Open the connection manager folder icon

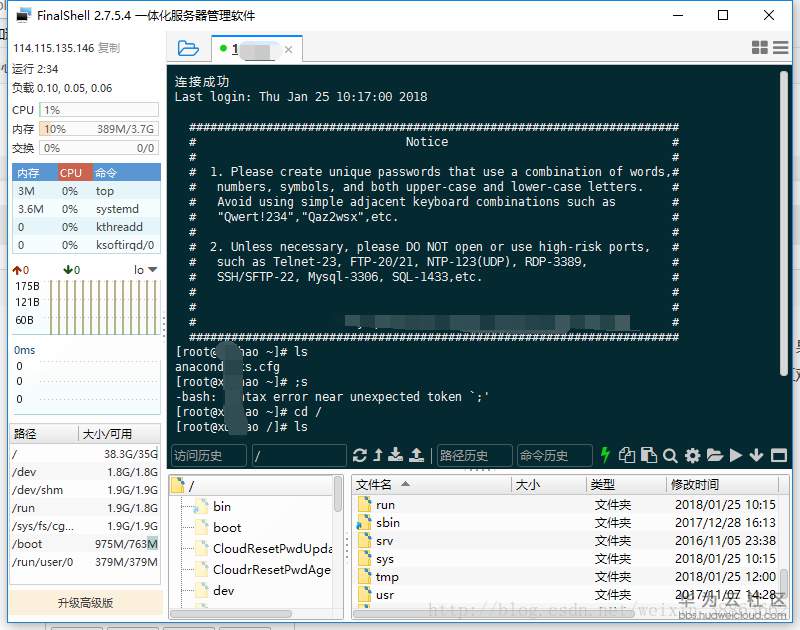(188, 48)
